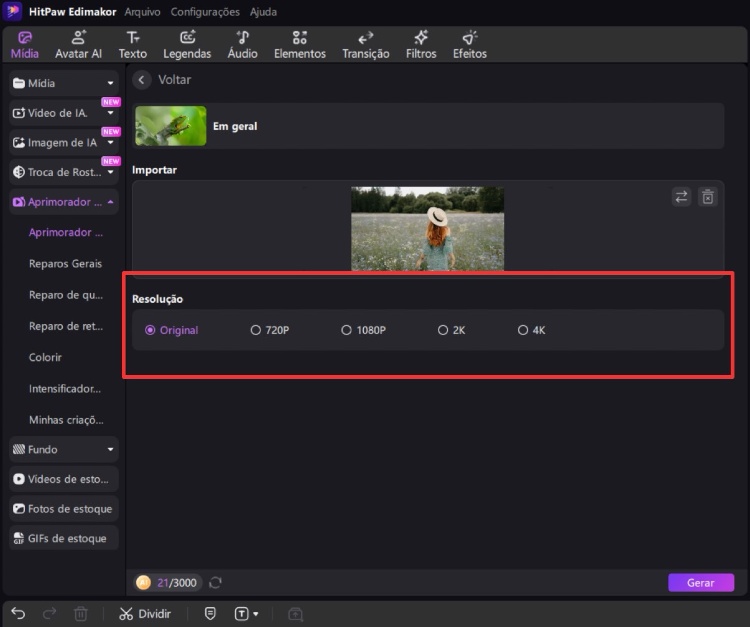Select the 4K resolution option
The width and height of the screenshot is (750, 627).
point(523,330)
